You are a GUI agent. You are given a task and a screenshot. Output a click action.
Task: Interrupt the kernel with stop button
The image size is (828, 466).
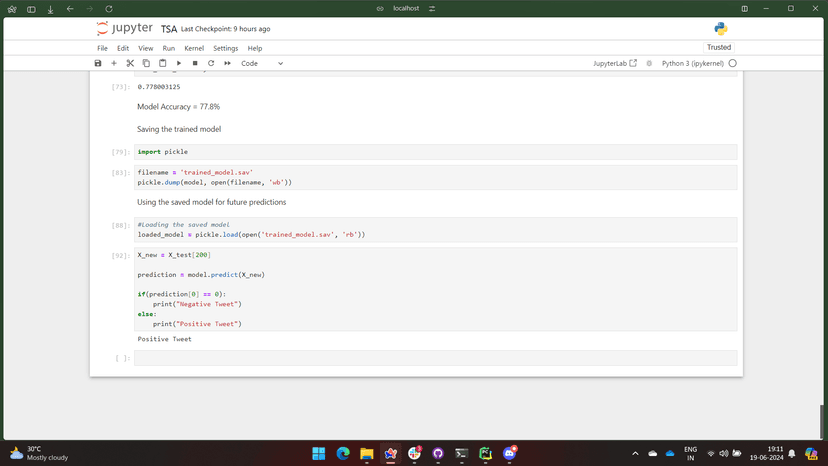point(195,63)
